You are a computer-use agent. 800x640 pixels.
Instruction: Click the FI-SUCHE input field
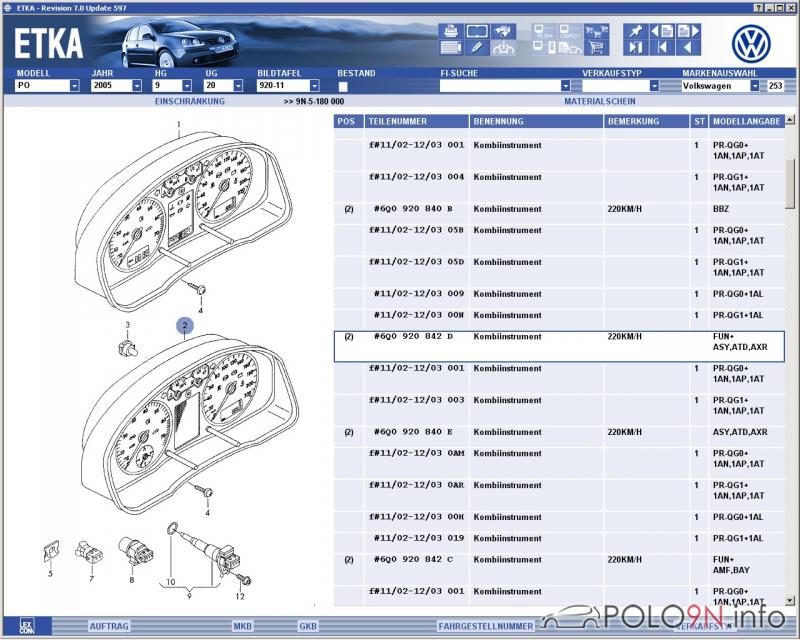500,86
